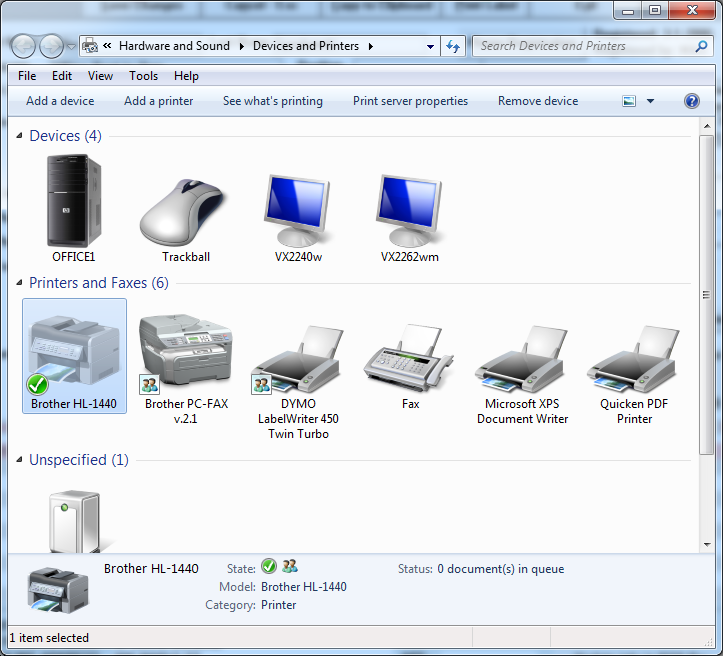This screenshot has height=656, width=723.
Task: Collapse the Printers and Faxes (6) group
Action: click(x=98, y=283)
